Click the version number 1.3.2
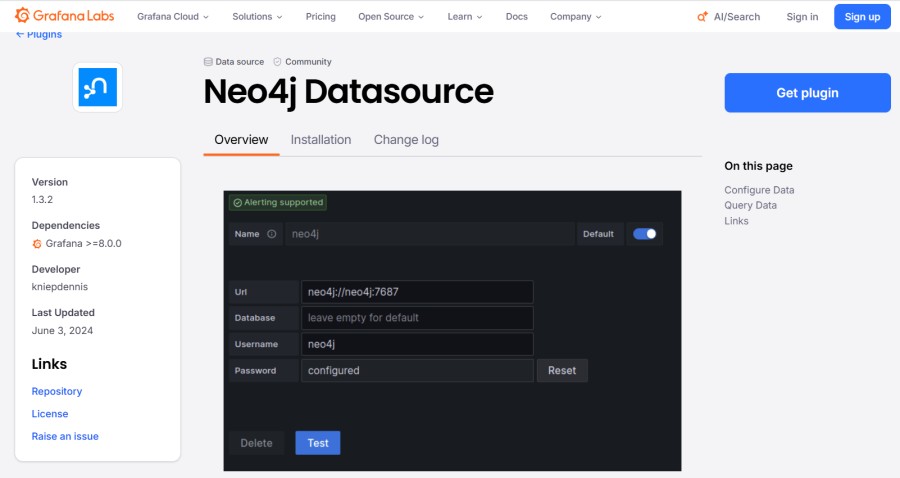The image size is (900, 478). click(x=42, y=200)
